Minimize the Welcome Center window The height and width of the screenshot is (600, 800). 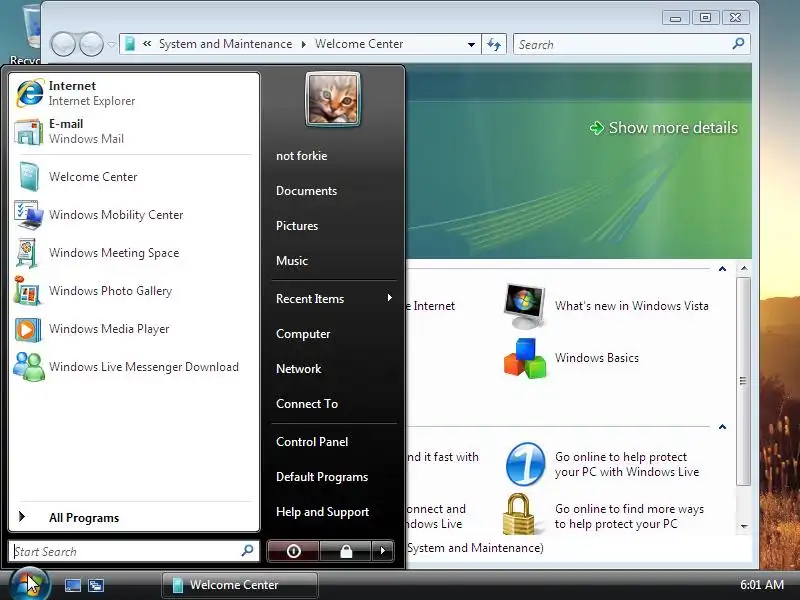(x=676, y=18)
